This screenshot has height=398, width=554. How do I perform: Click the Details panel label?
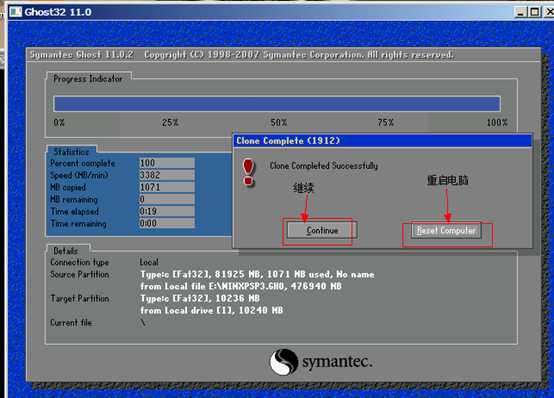click(65, 251)
